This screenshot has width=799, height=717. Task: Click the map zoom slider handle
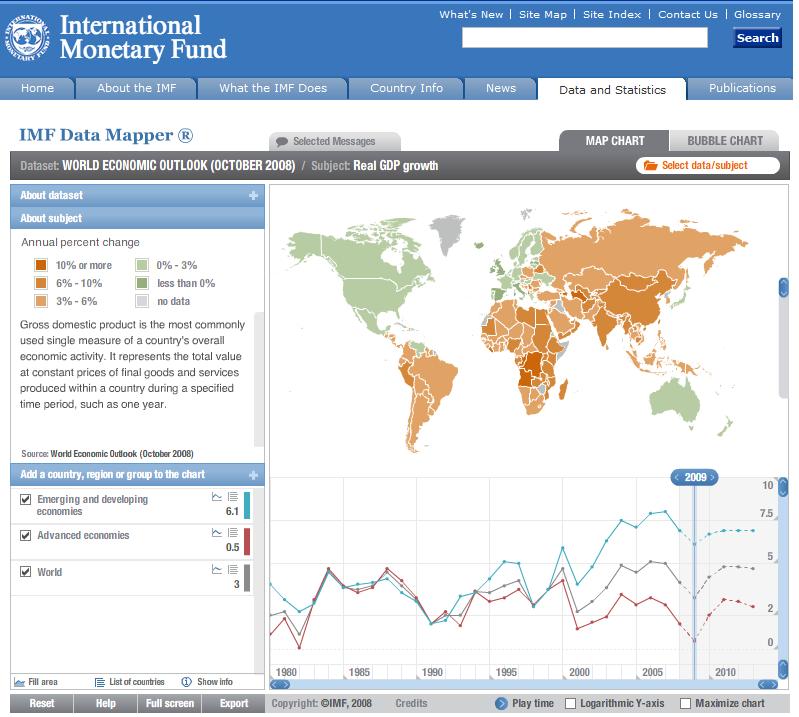[x=784, y=287]
